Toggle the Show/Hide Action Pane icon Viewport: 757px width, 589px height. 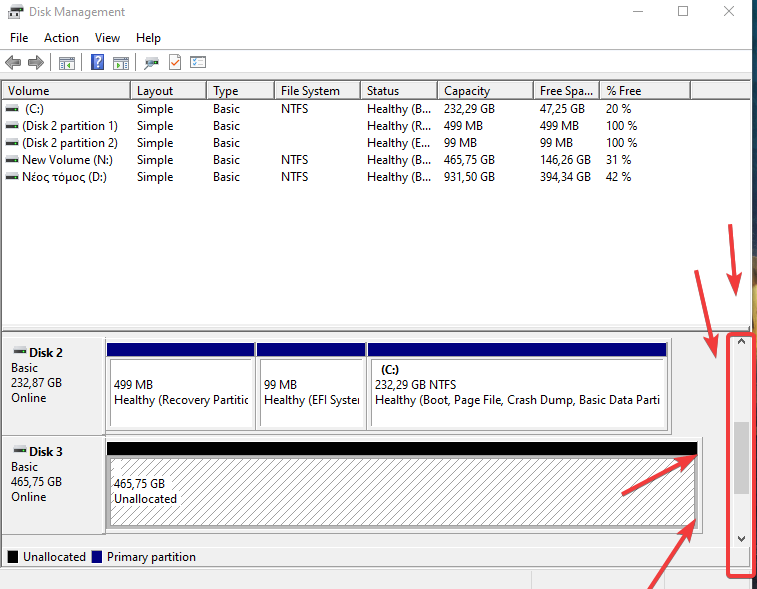[121, 63]
